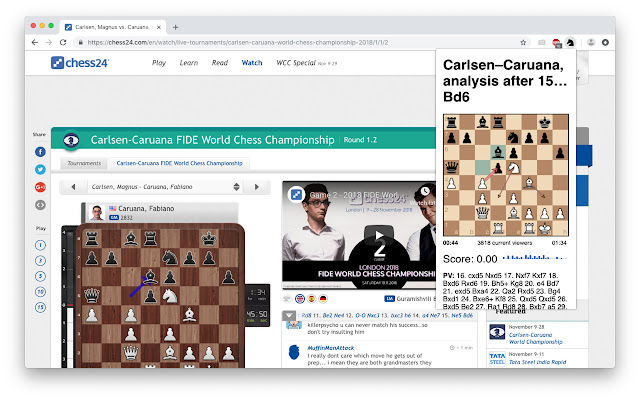Start a 5 minute game from Play sidebar

pos(40,276)
